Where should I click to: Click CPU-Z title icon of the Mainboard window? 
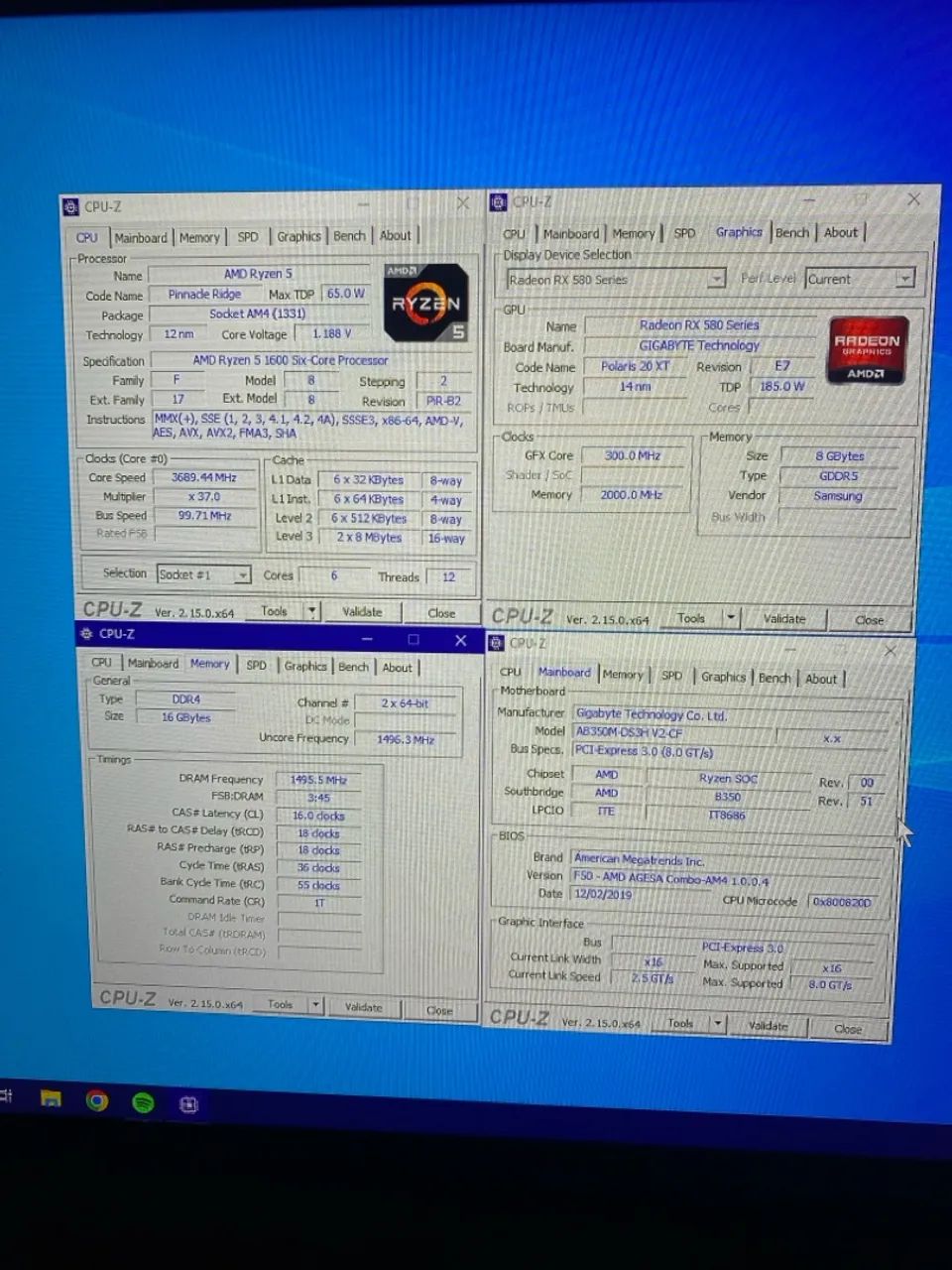click(496, 643)
